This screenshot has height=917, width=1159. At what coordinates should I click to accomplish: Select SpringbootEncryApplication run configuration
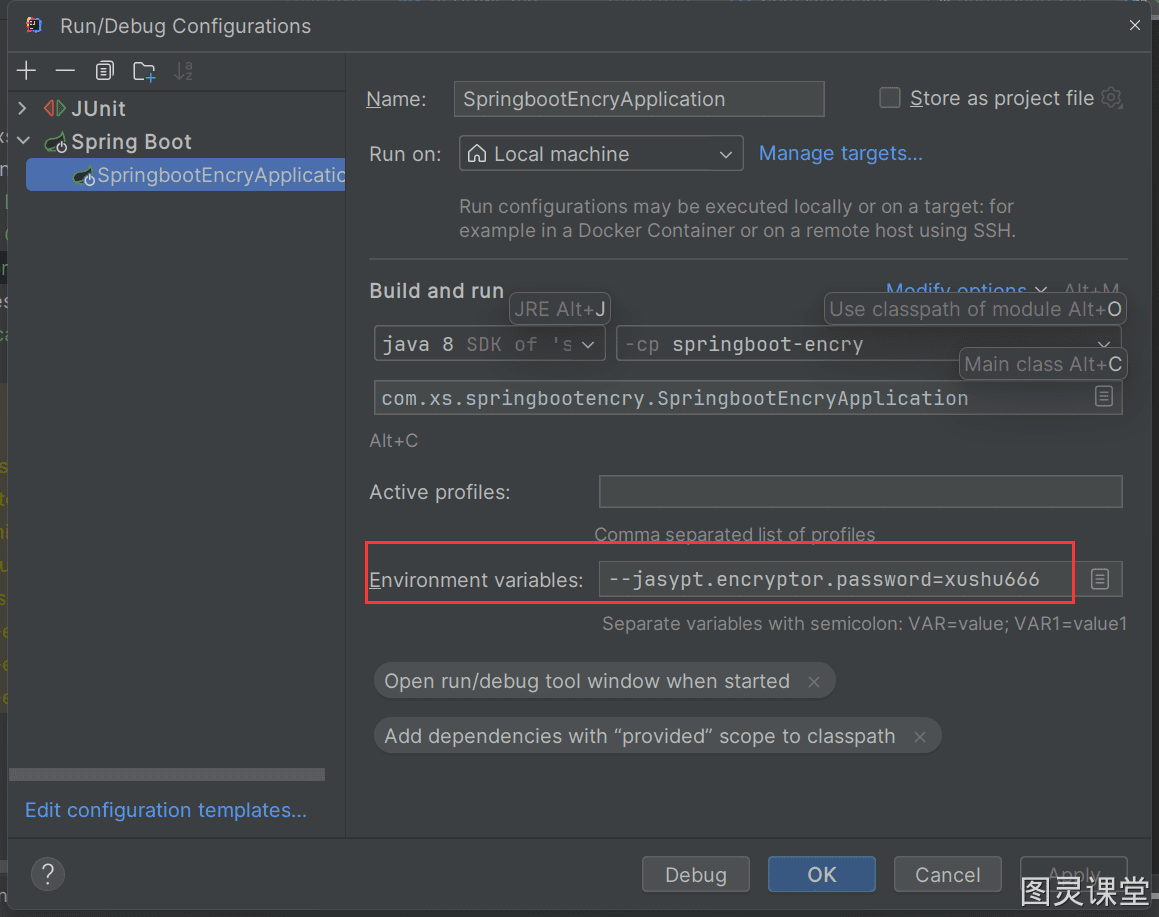point(186,175)
